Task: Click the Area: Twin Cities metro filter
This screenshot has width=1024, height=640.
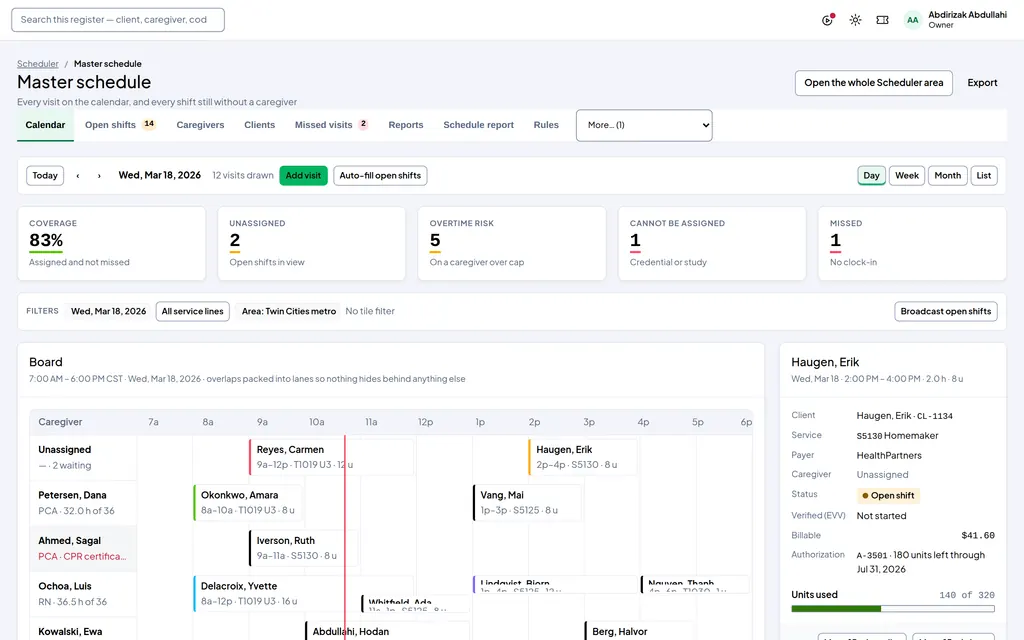Action: pyautogui.click(x=289, y=312)
